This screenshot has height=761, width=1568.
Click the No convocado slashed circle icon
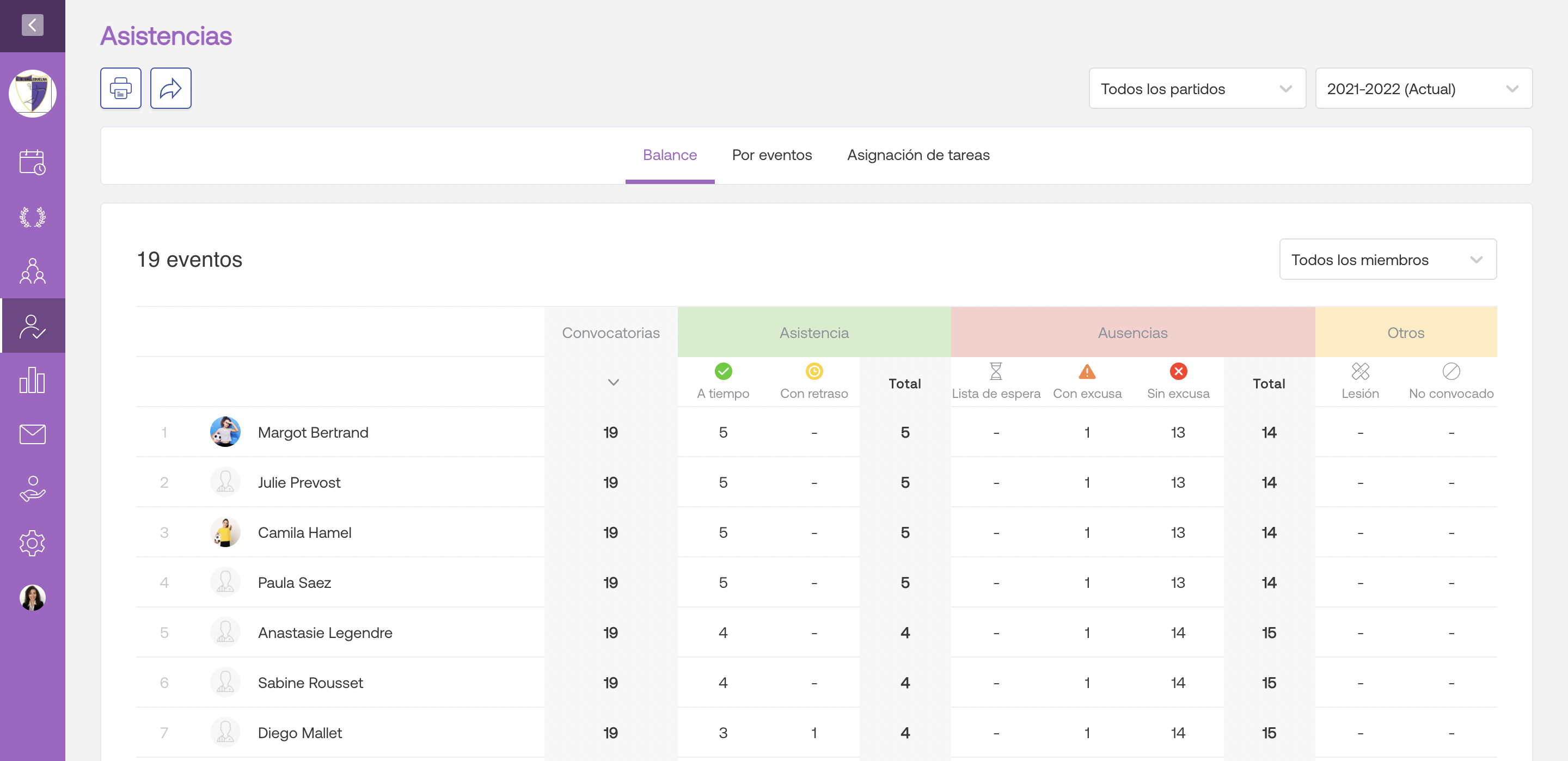point(1451,371)
